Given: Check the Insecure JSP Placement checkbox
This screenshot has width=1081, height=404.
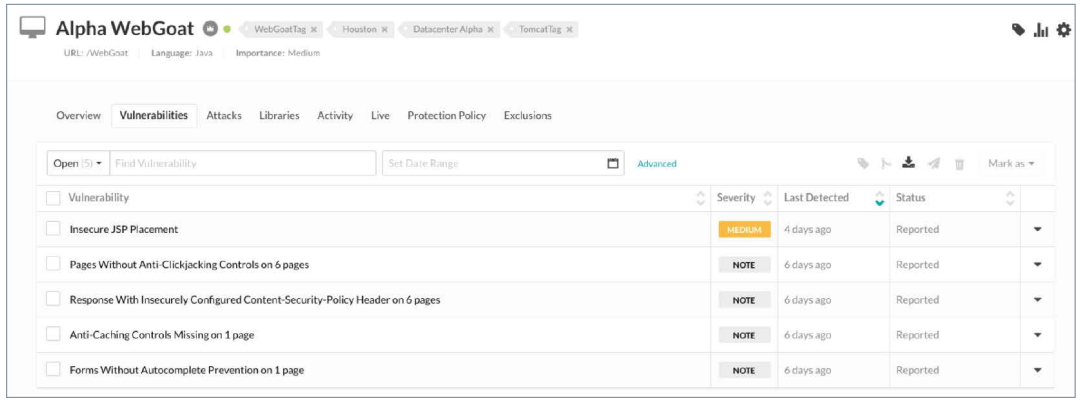Looking at the screenshot, I should click(x=54, y=229).
